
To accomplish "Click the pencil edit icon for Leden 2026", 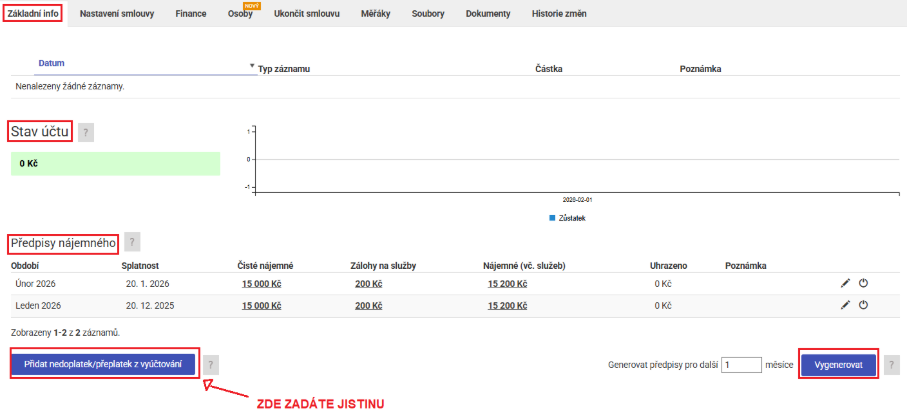I will pyautogui.click(x=845, y=304).
